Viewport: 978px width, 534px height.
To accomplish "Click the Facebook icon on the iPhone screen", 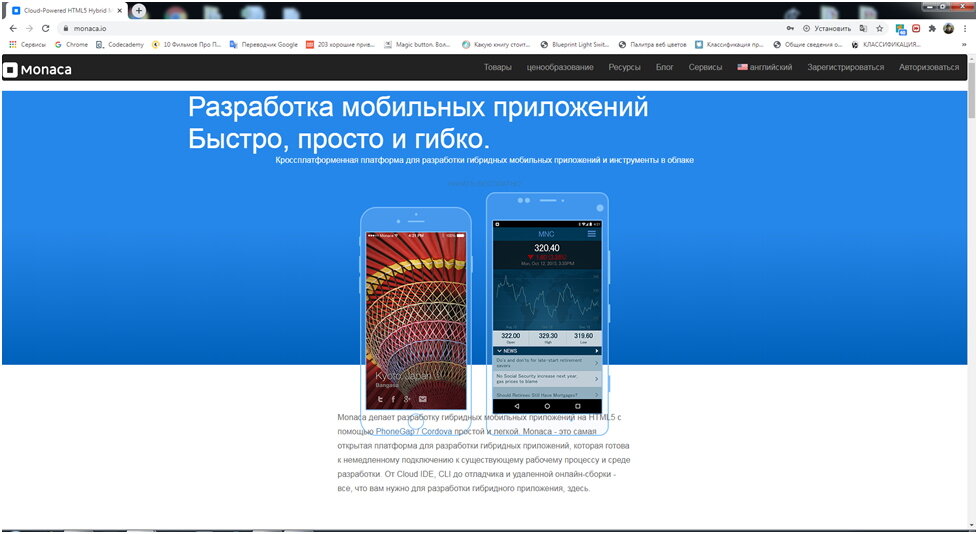I will pyautogui.click(x=393, y=399).
